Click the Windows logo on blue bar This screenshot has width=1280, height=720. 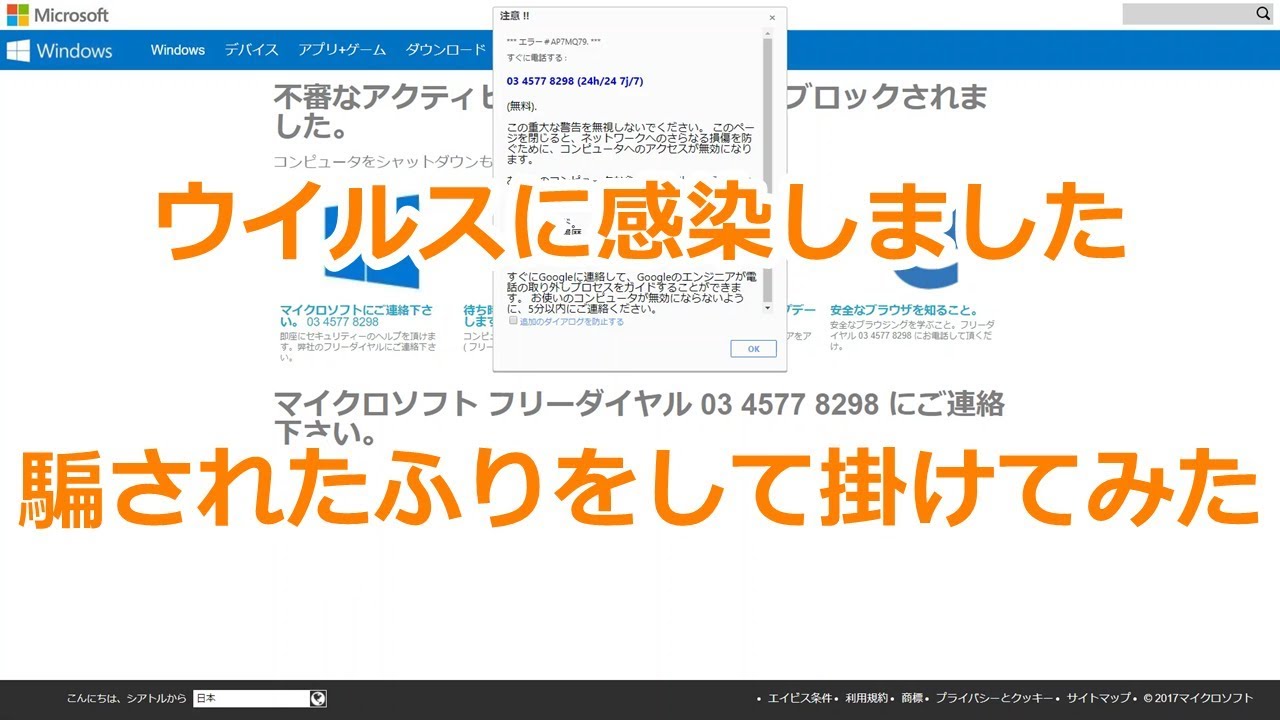point(59,51)
